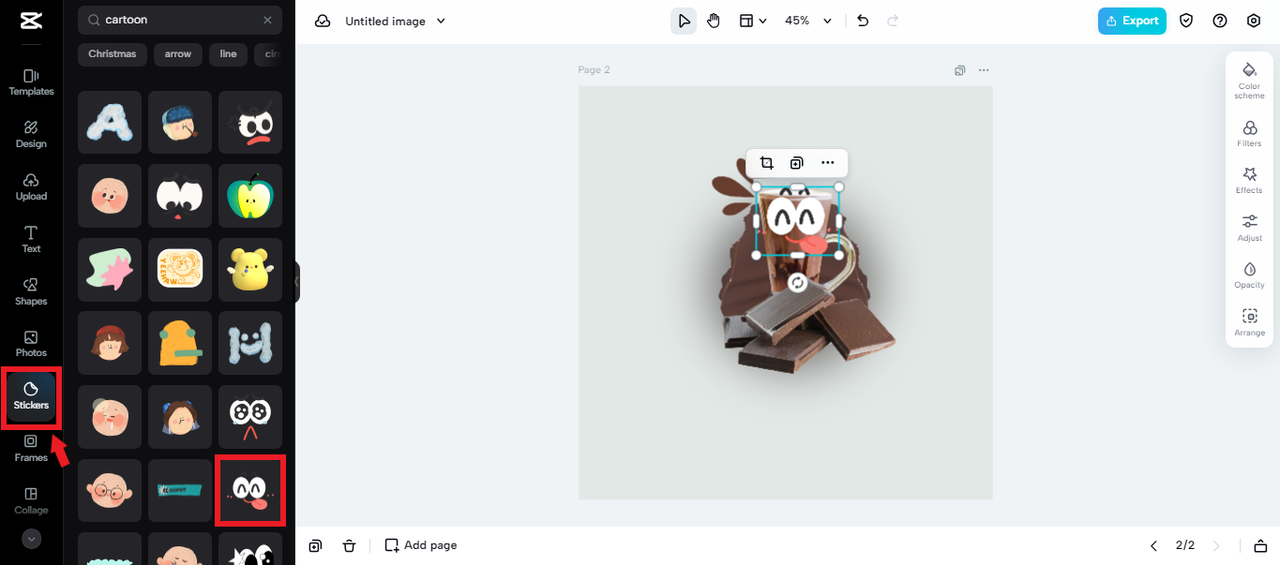Select the hand pan tool
1280x565 pixels.
[714, 21]
